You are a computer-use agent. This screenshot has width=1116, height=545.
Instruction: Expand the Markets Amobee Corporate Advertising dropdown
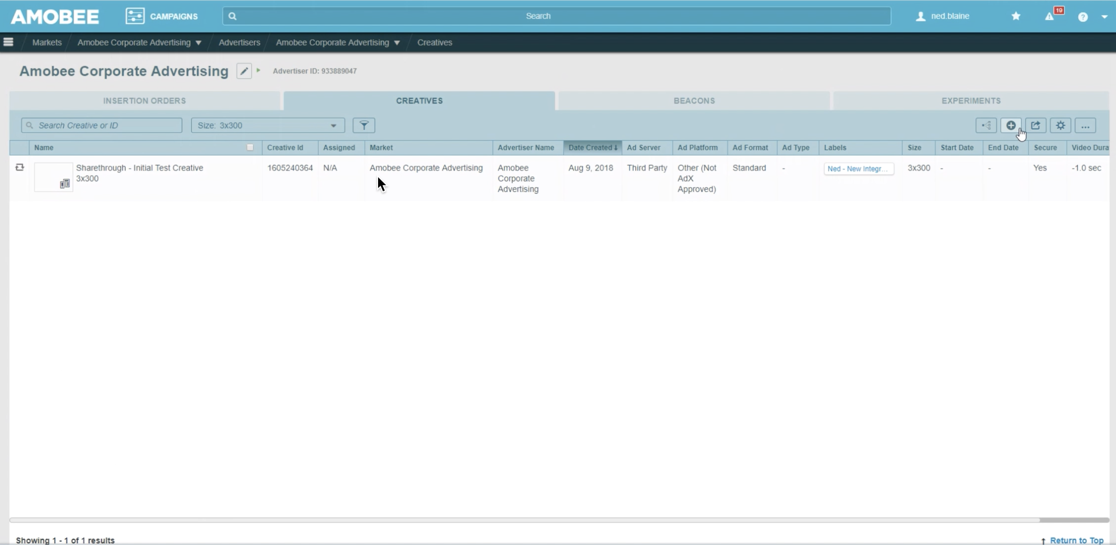(199, 43)
